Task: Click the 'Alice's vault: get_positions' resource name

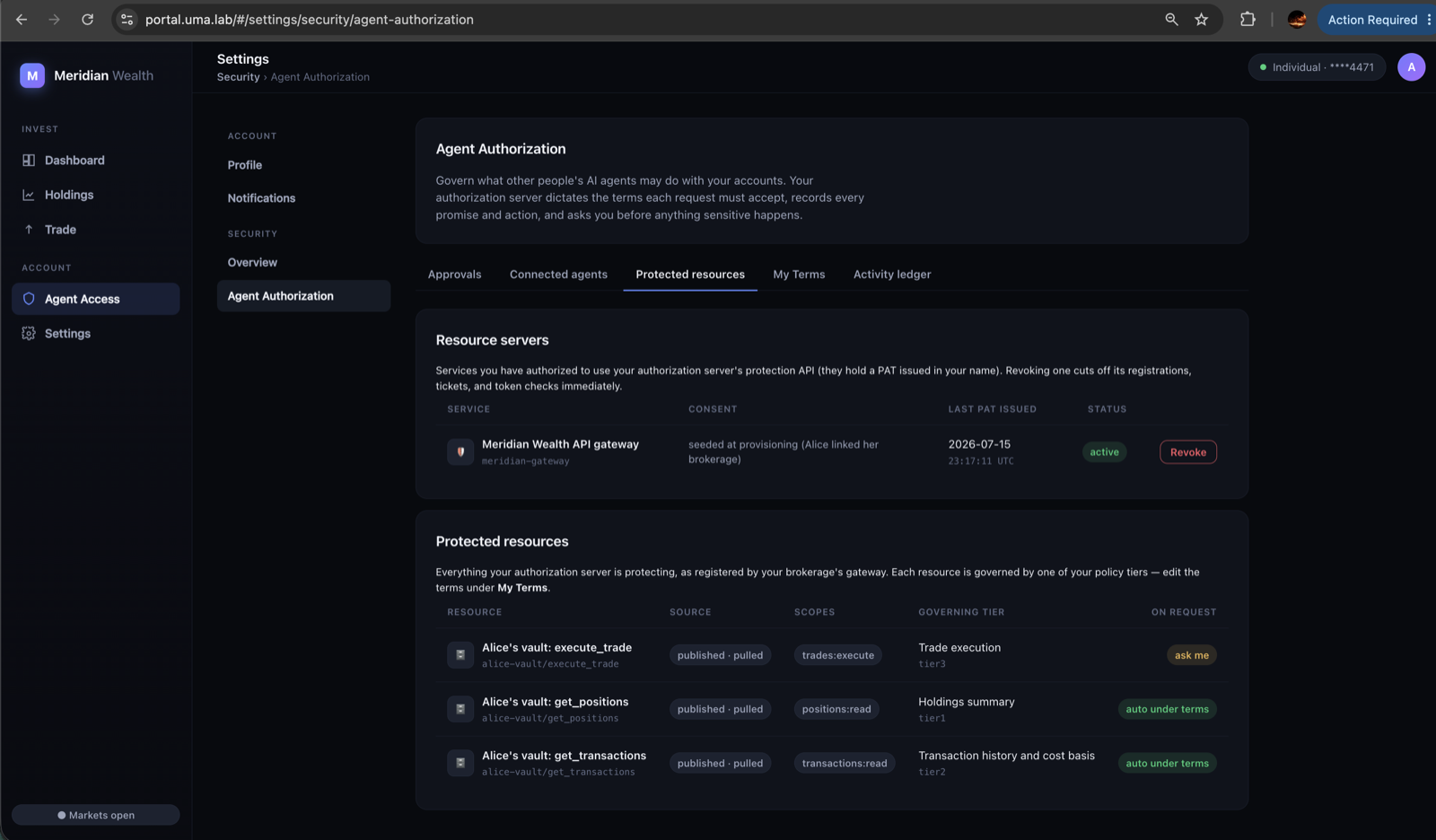Action: click(x=555, y=702)
